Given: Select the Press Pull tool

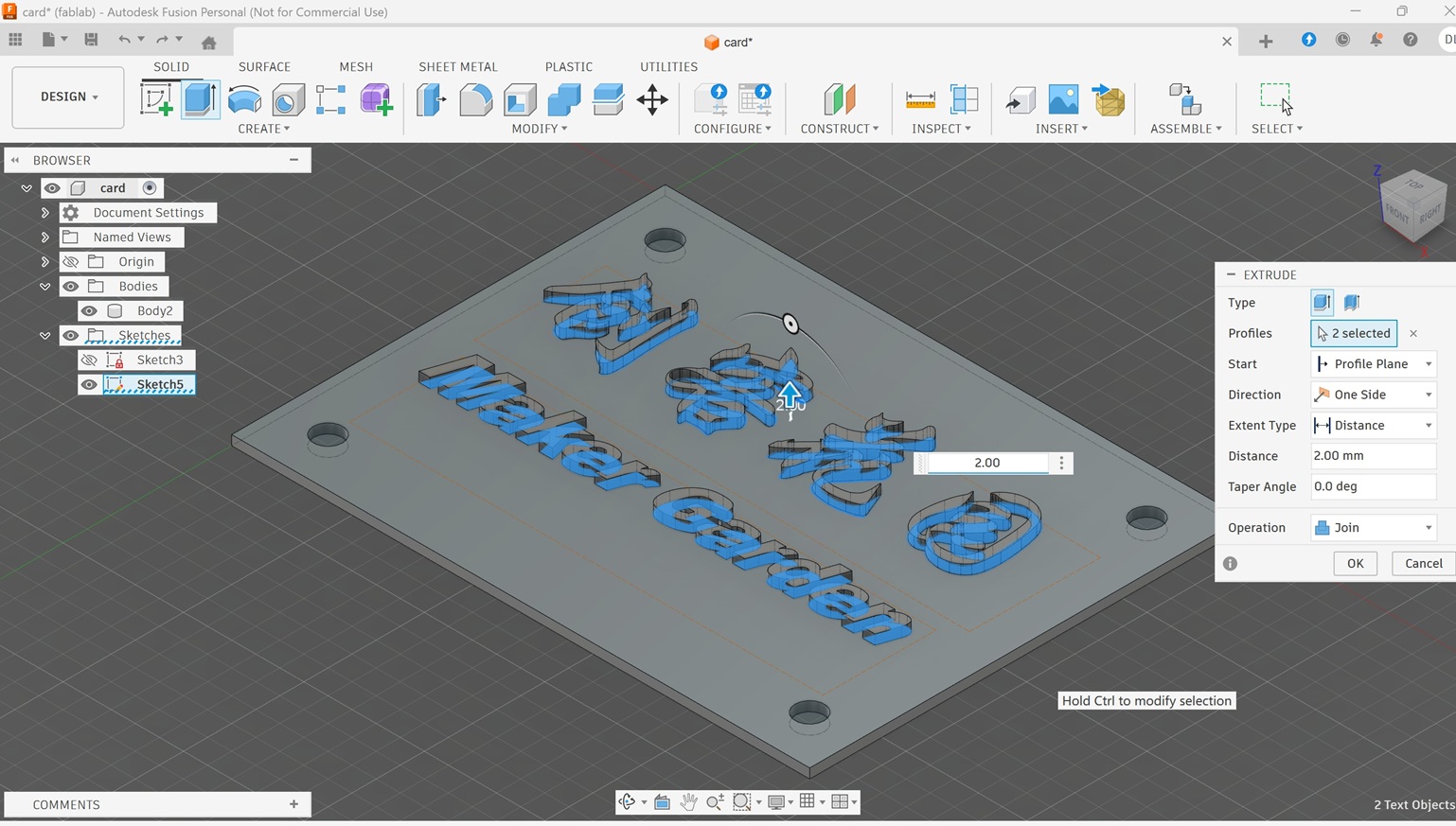Looking at the screenshot, I should [431, 99].
